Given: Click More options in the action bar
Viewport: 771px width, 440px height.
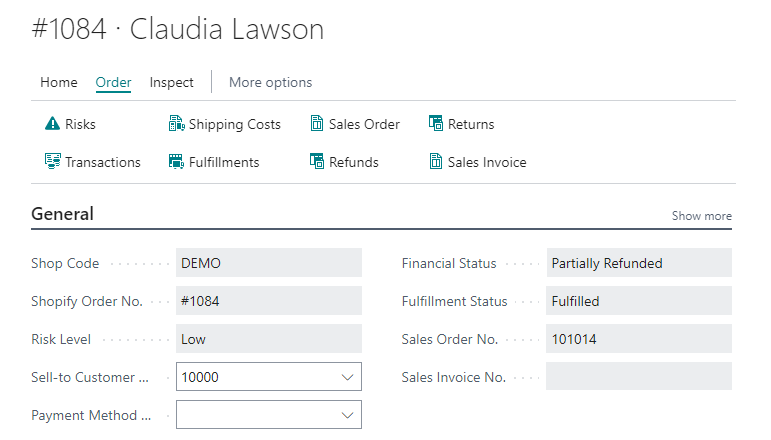Looking at the screenshot, I should coord(270,82).
